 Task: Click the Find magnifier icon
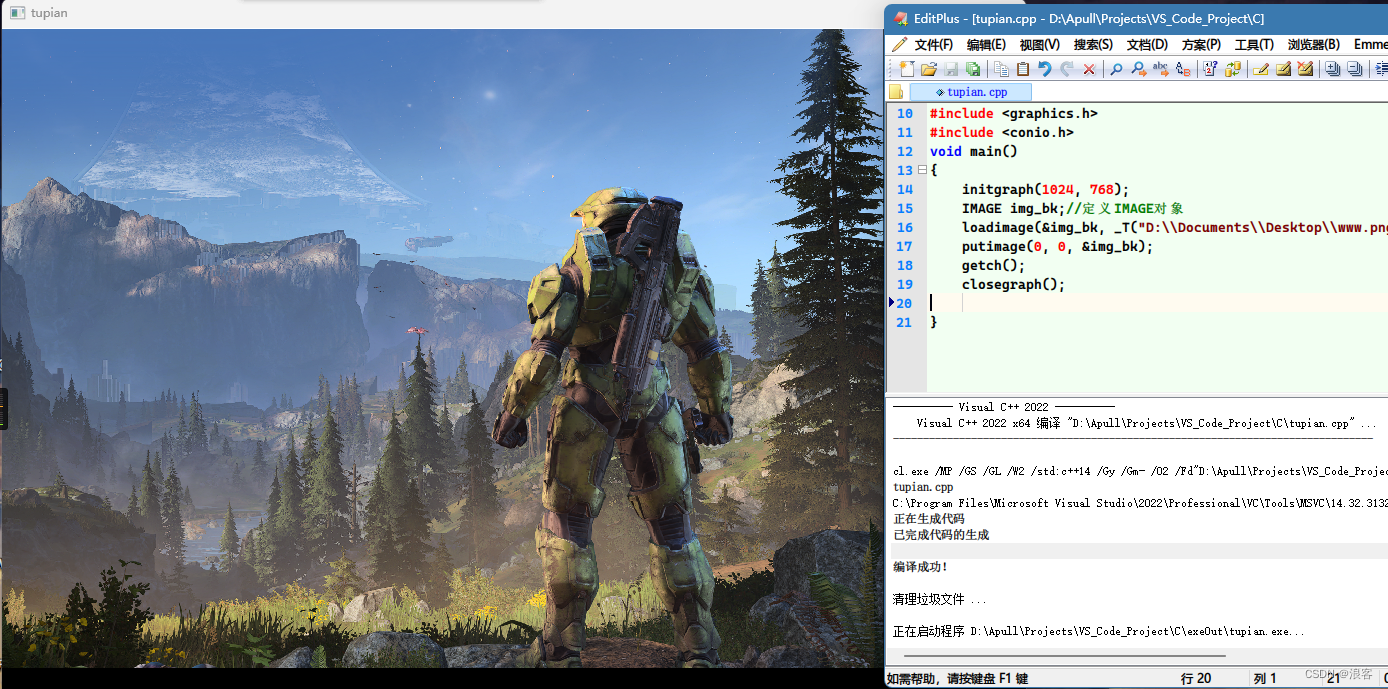[1117, 69]
